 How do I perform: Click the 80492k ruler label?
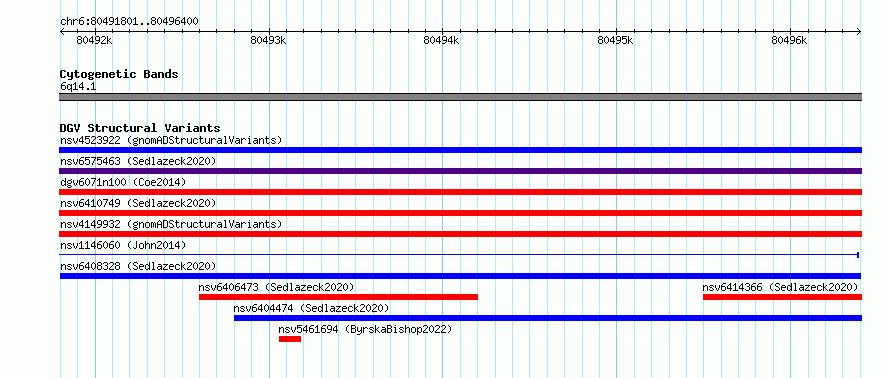click(94, 40)
